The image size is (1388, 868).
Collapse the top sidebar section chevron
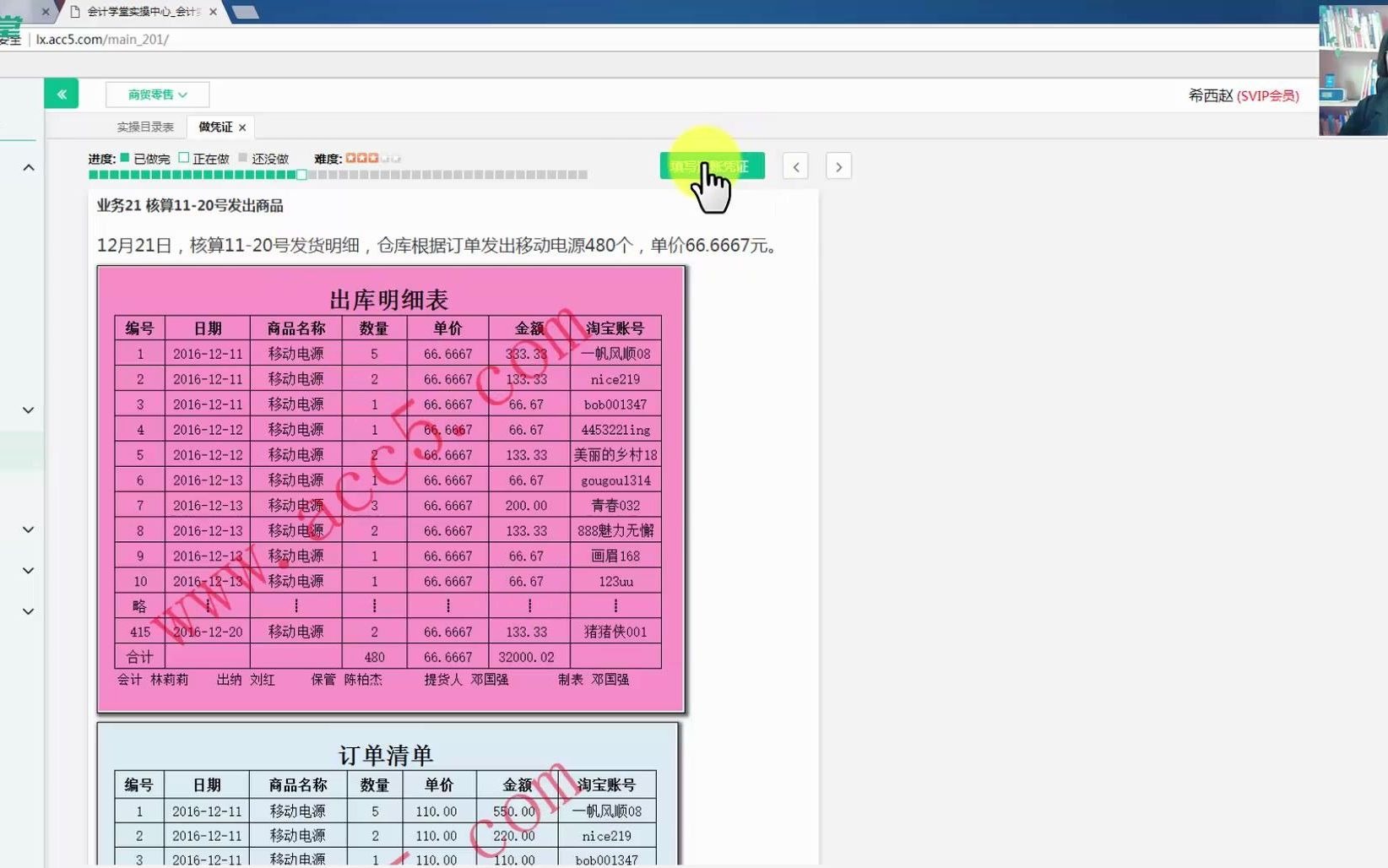(29, 168)
